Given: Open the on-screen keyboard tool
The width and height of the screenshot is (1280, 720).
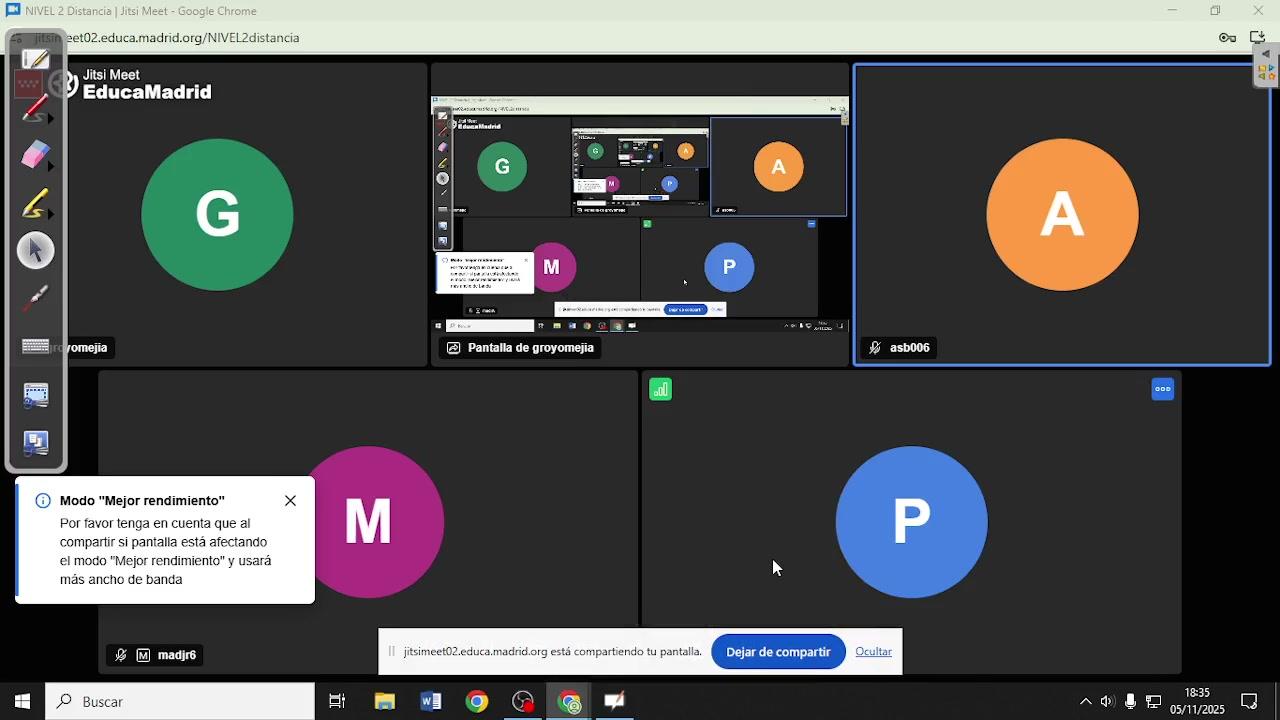Looking at the screenshot, I should [35, 346].
